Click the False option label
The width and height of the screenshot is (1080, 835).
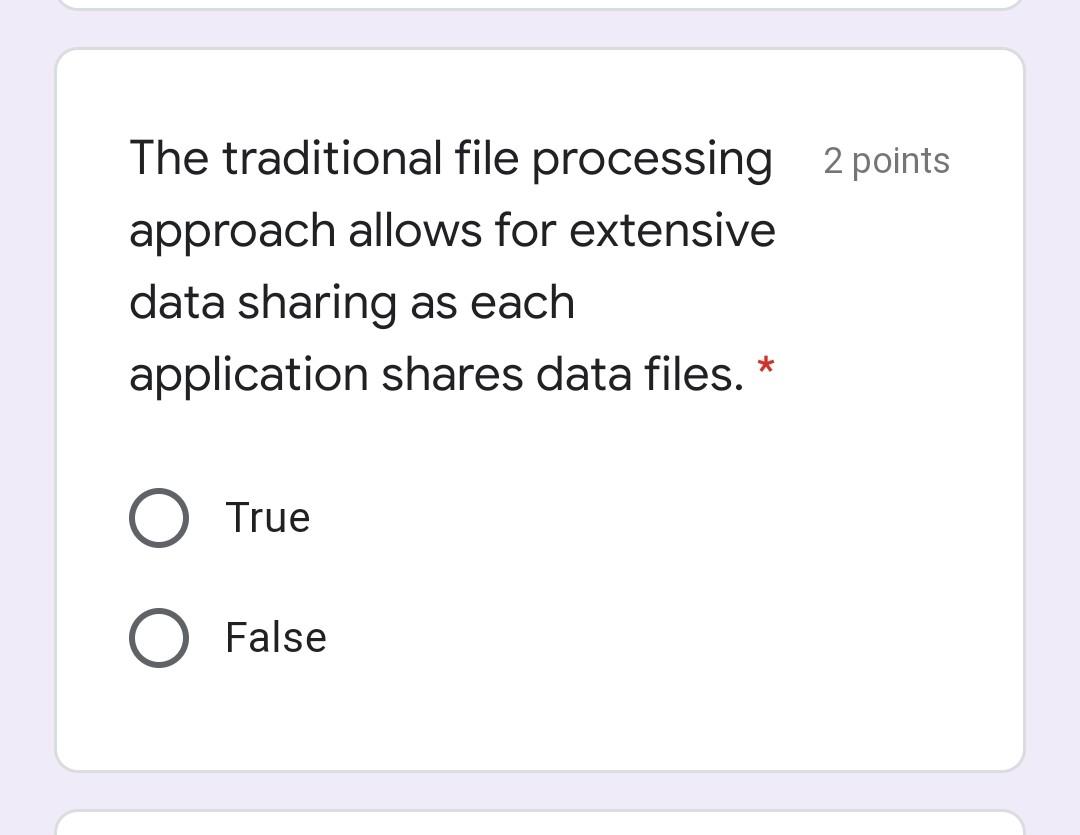pos(275,637)
